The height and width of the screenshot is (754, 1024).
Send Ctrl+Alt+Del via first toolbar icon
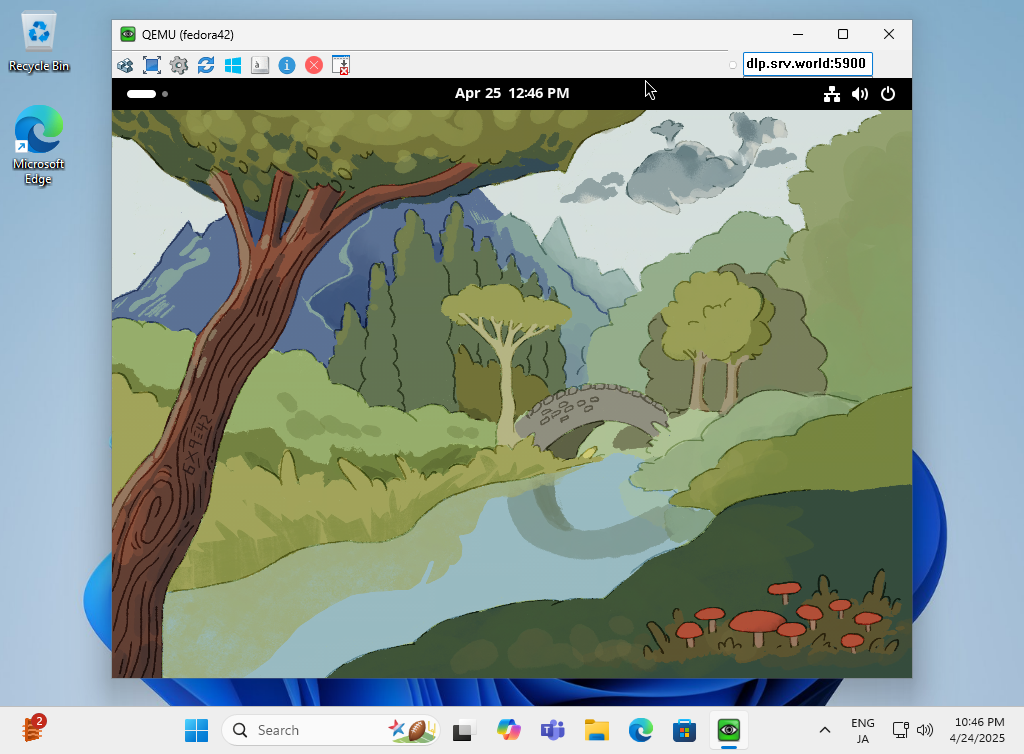coord(125,65)
